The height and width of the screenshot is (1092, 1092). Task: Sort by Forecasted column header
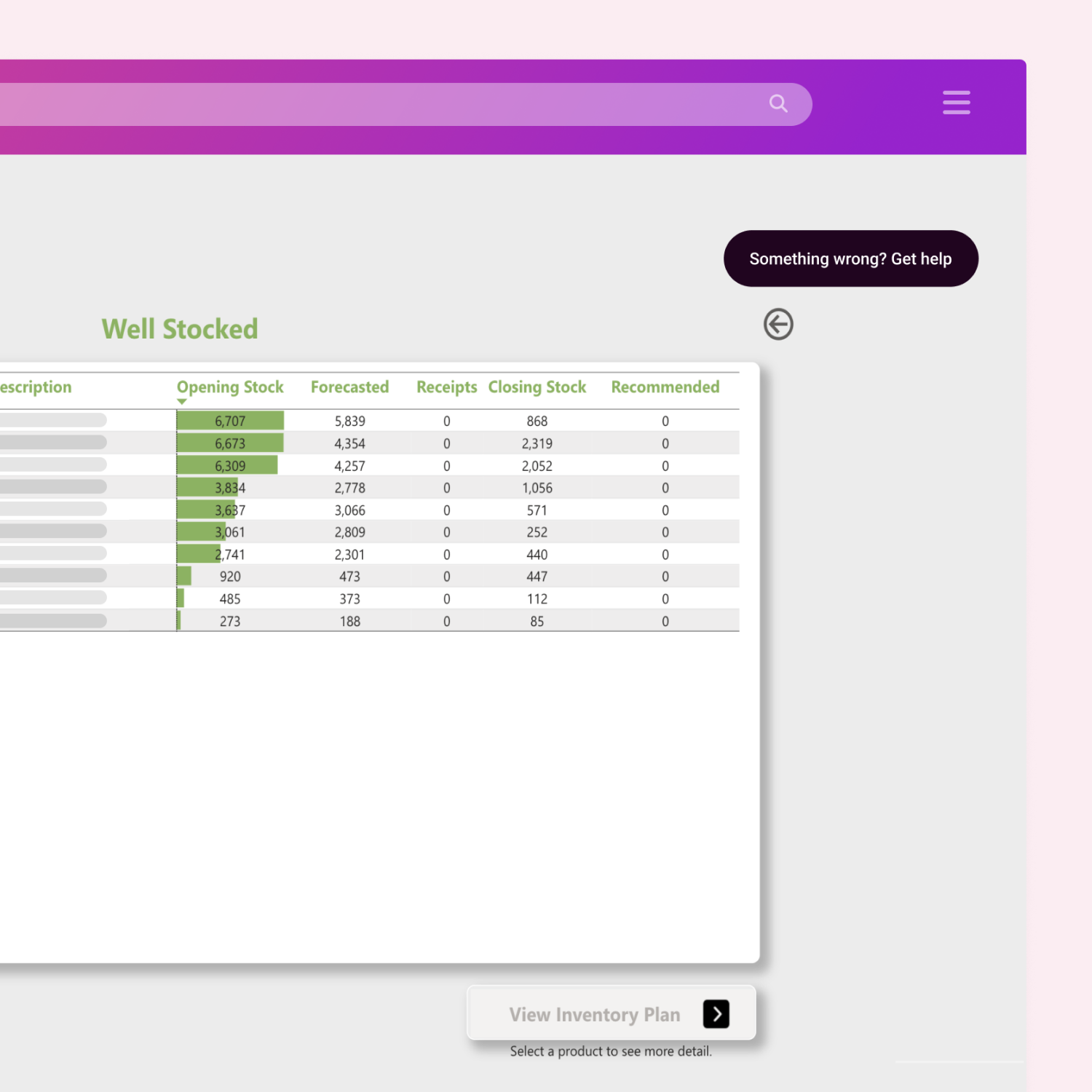click(x=349, y=387)
